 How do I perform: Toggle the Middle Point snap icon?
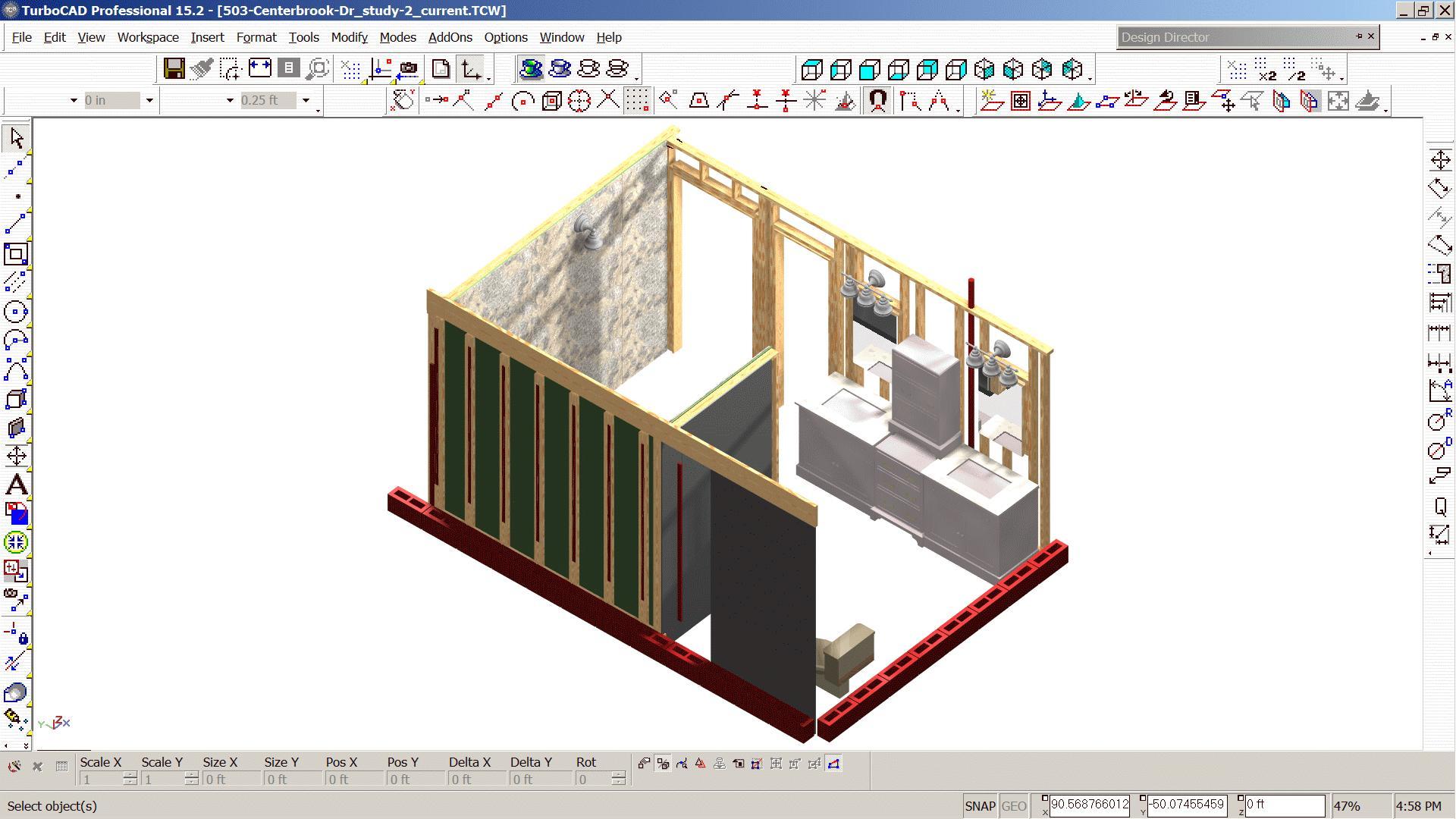tap(494, 100)
